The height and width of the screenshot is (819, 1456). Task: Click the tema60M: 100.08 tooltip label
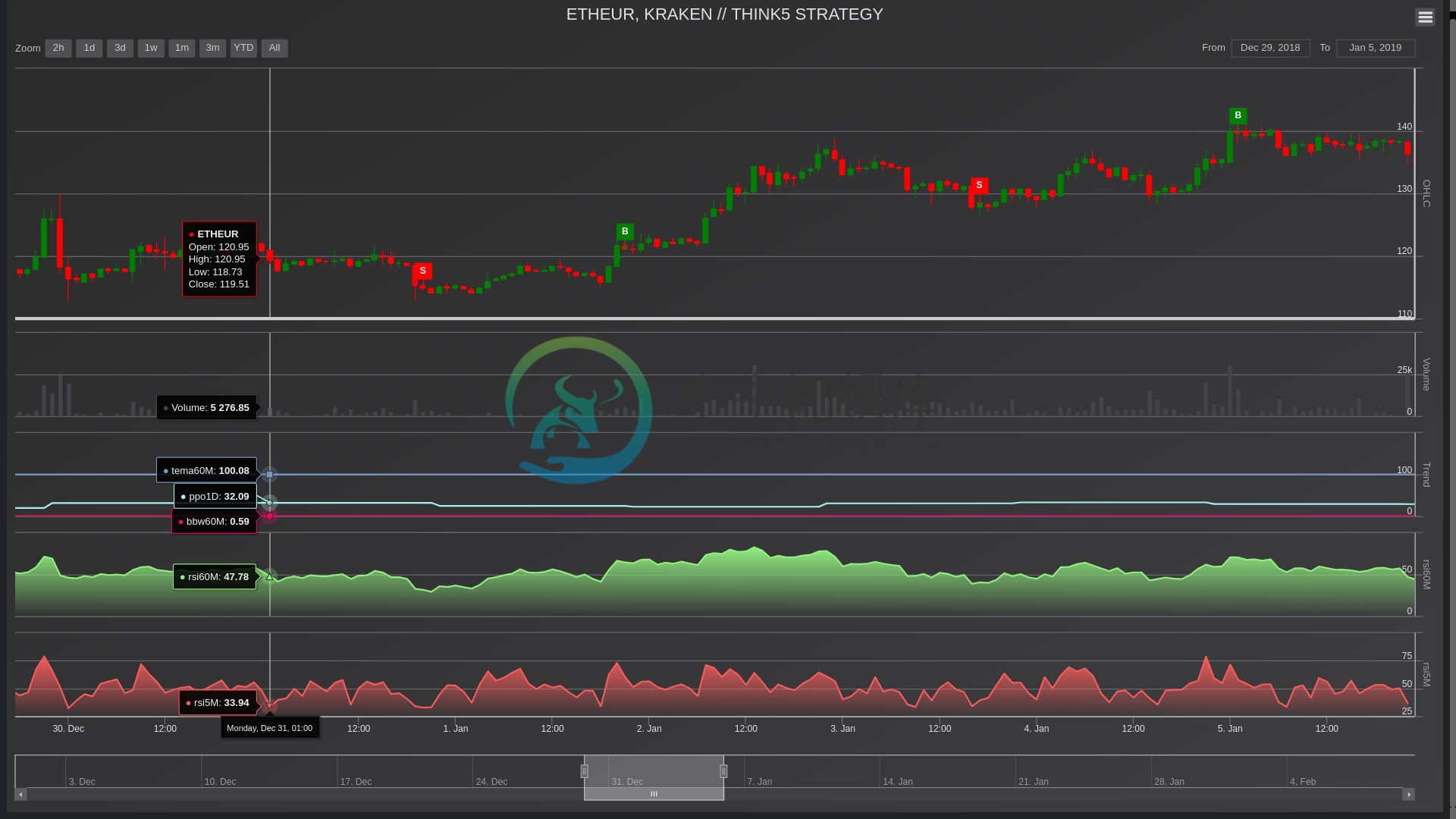(x=206, y=470)
